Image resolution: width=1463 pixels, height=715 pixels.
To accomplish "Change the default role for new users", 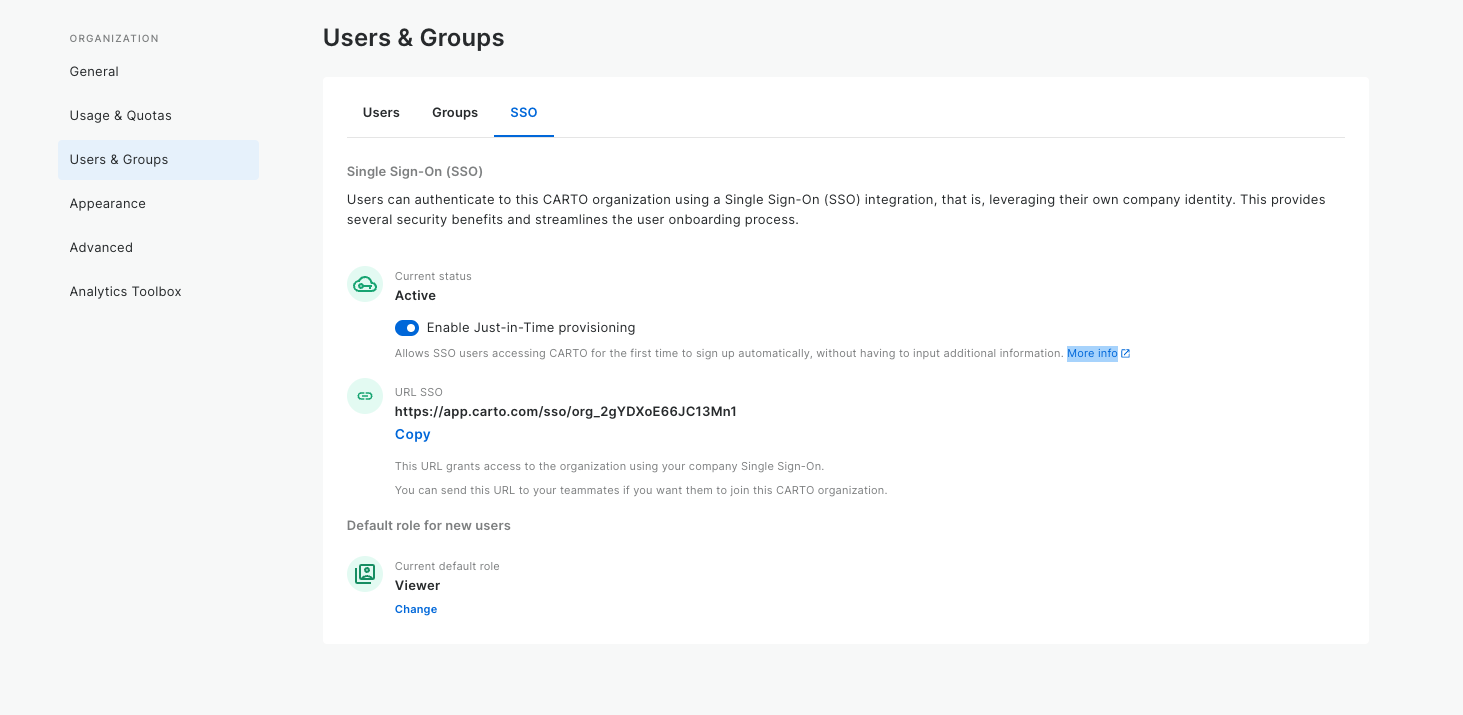I will [x=416, y=610].
